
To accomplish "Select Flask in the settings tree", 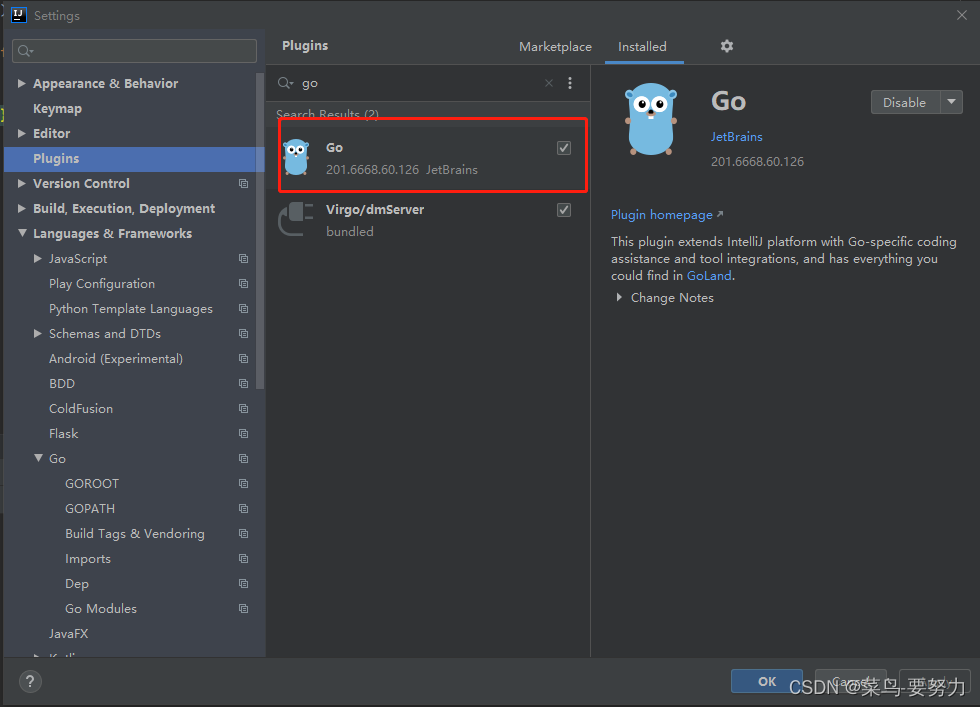I will pos(64,433).
